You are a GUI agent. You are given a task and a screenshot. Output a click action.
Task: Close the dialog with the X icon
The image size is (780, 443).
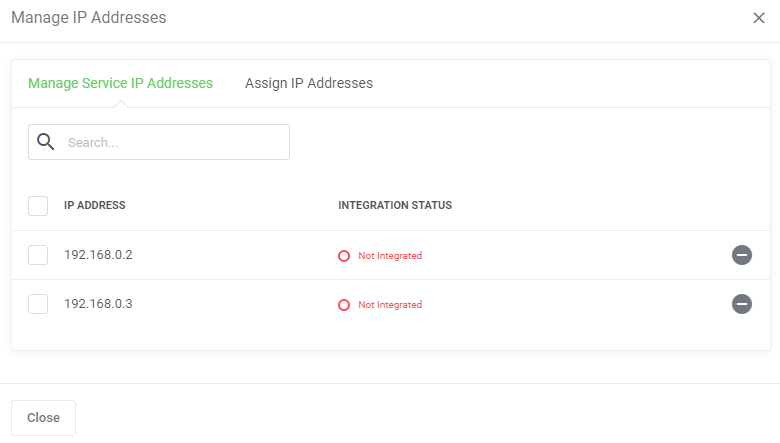click(x=759, y=18)
